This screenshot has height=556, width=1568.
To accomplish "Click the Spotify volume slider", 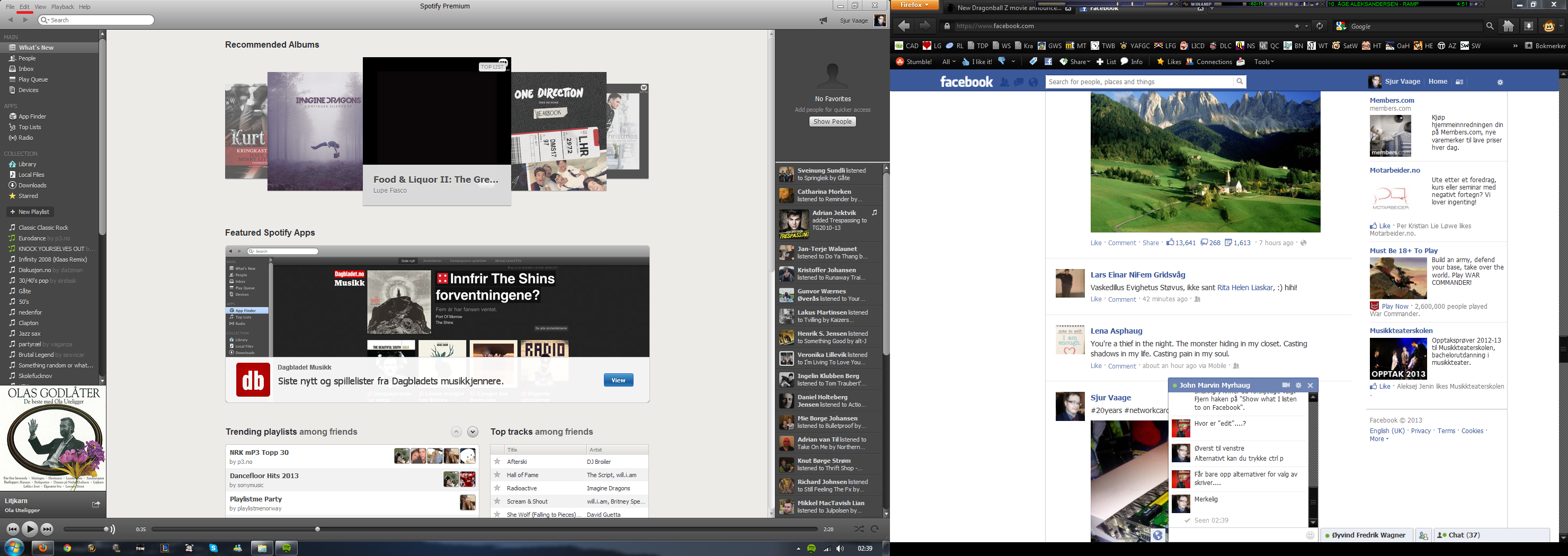I will tap(85, 529).
